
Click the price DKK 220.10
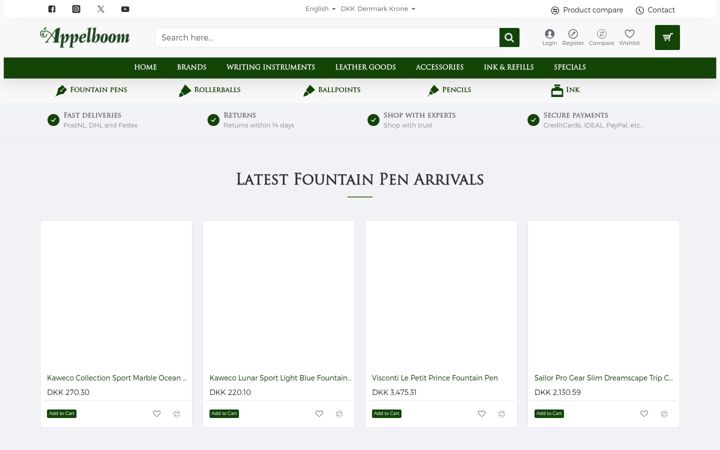(230, 392)
